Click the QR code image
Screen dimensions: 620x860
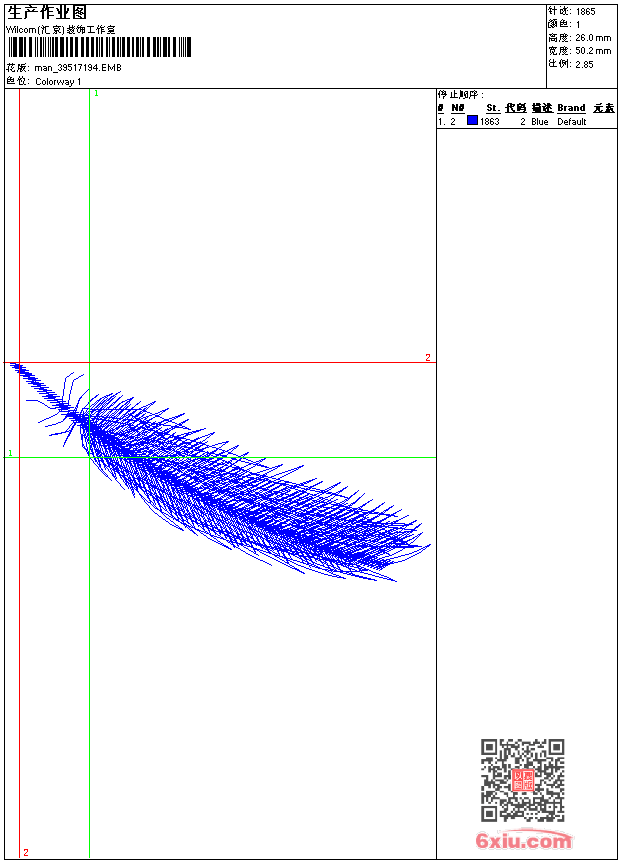(522, 780)
